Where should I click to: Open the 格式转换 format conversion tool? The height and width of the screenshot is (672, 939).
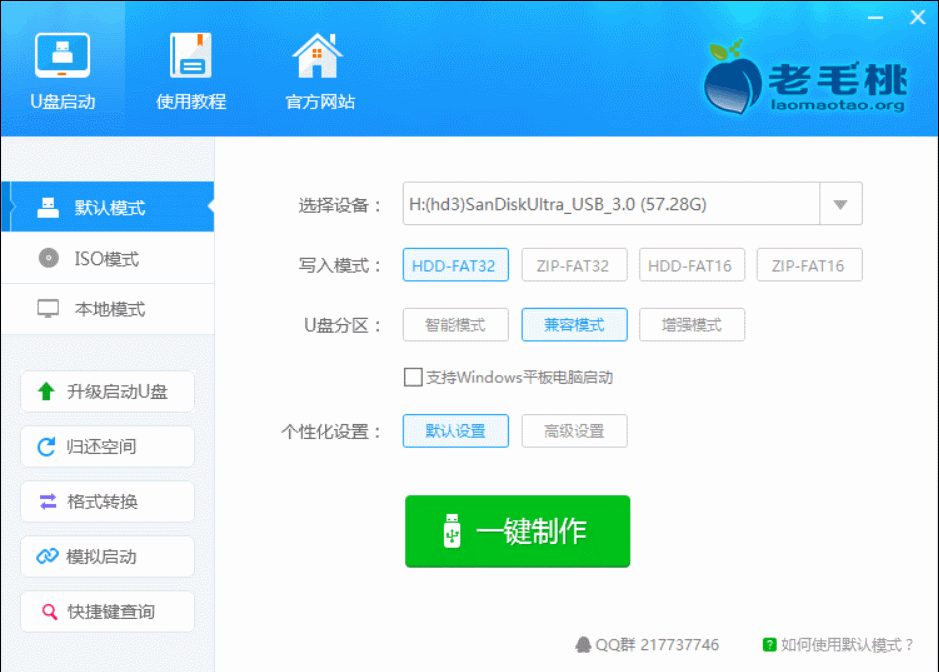pyautogui.click(x=106, y=501)
